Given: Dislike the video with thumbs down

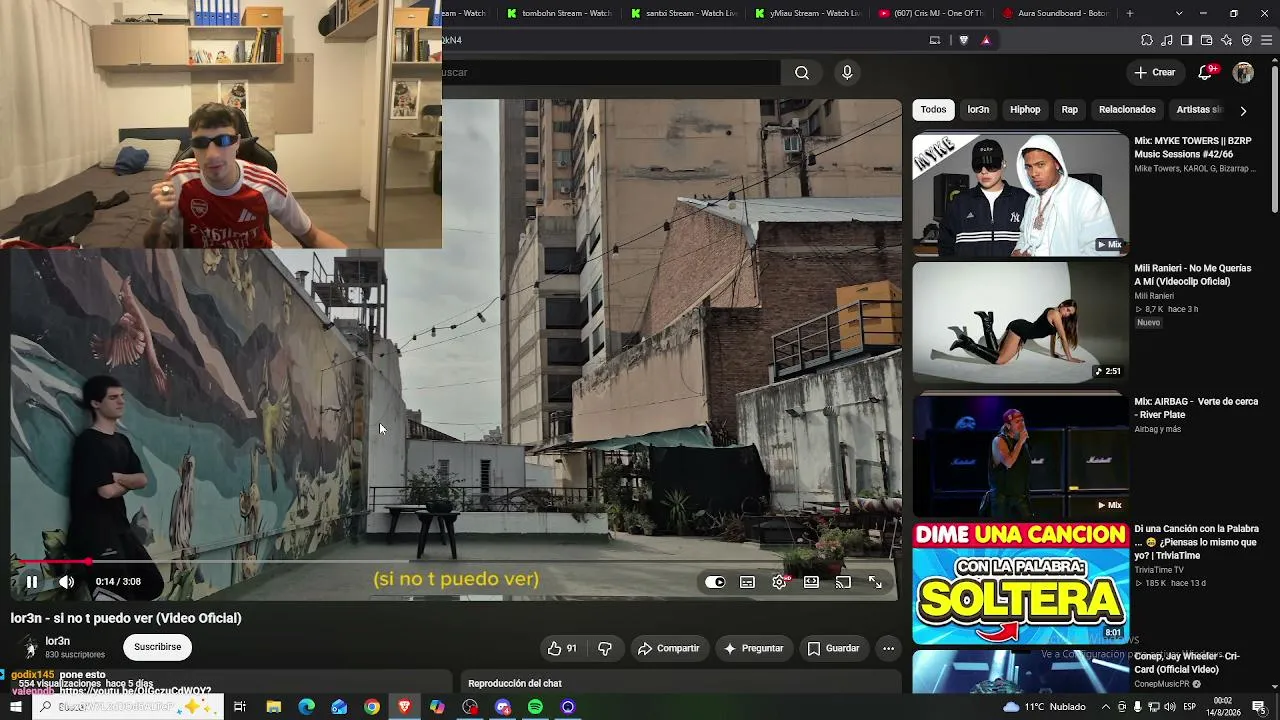Looking at the screenshot, I should 605,648.
